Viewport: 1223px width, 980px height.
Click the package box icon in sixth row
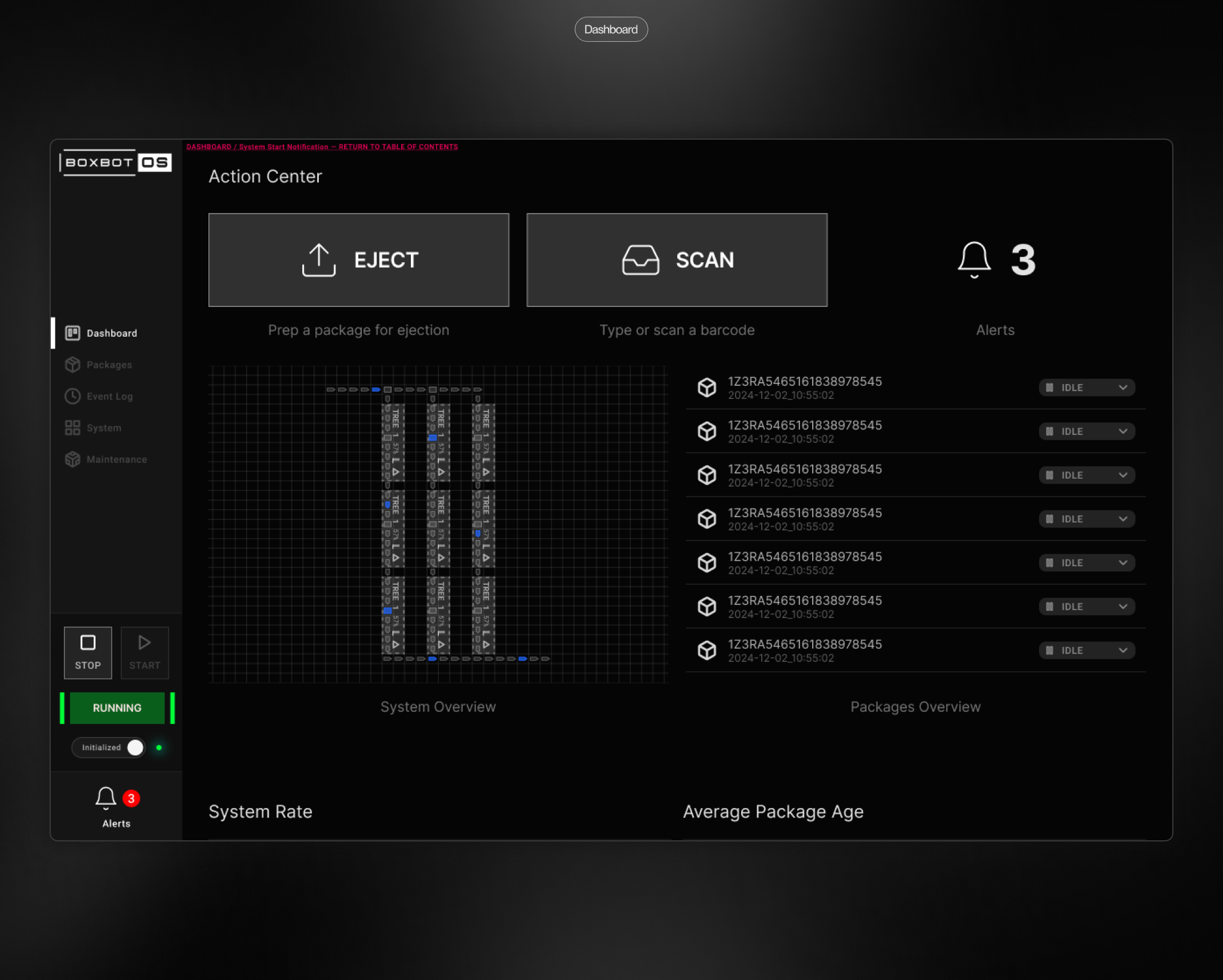coord(707,606)
